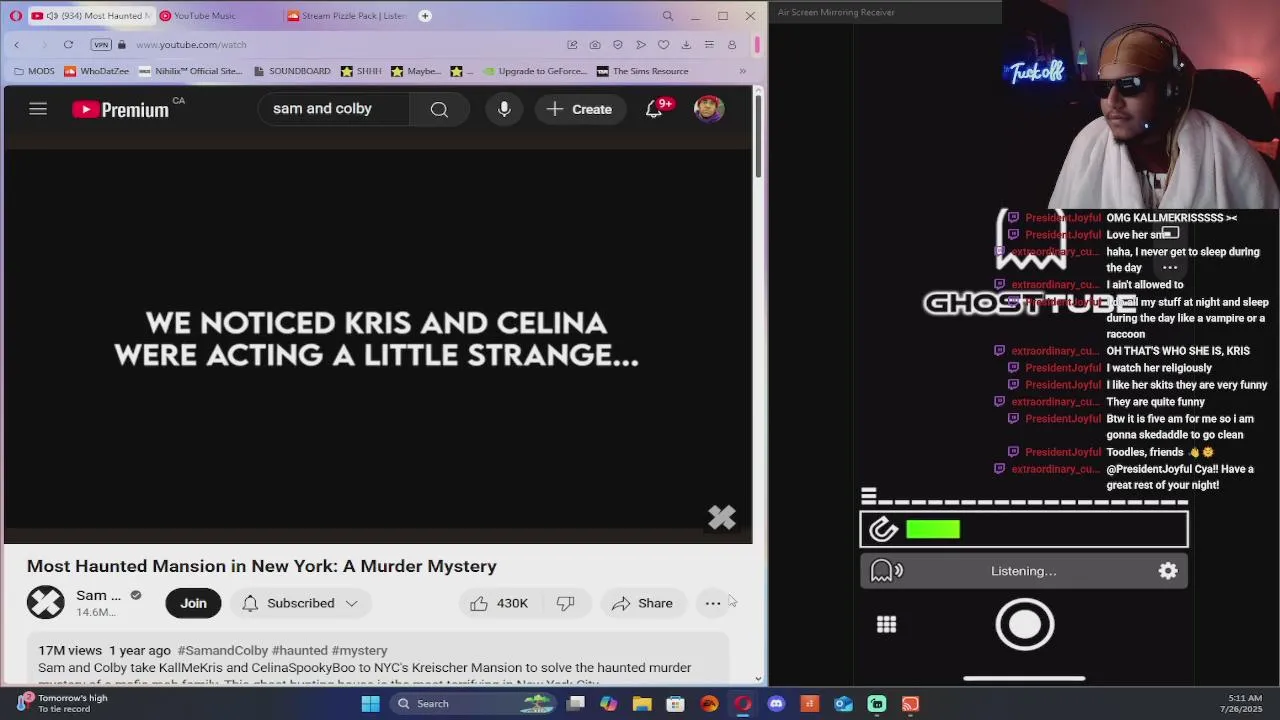Join the Sam and Colby channel
Viewport: 1280px width, 720px height.
[193, 603]
